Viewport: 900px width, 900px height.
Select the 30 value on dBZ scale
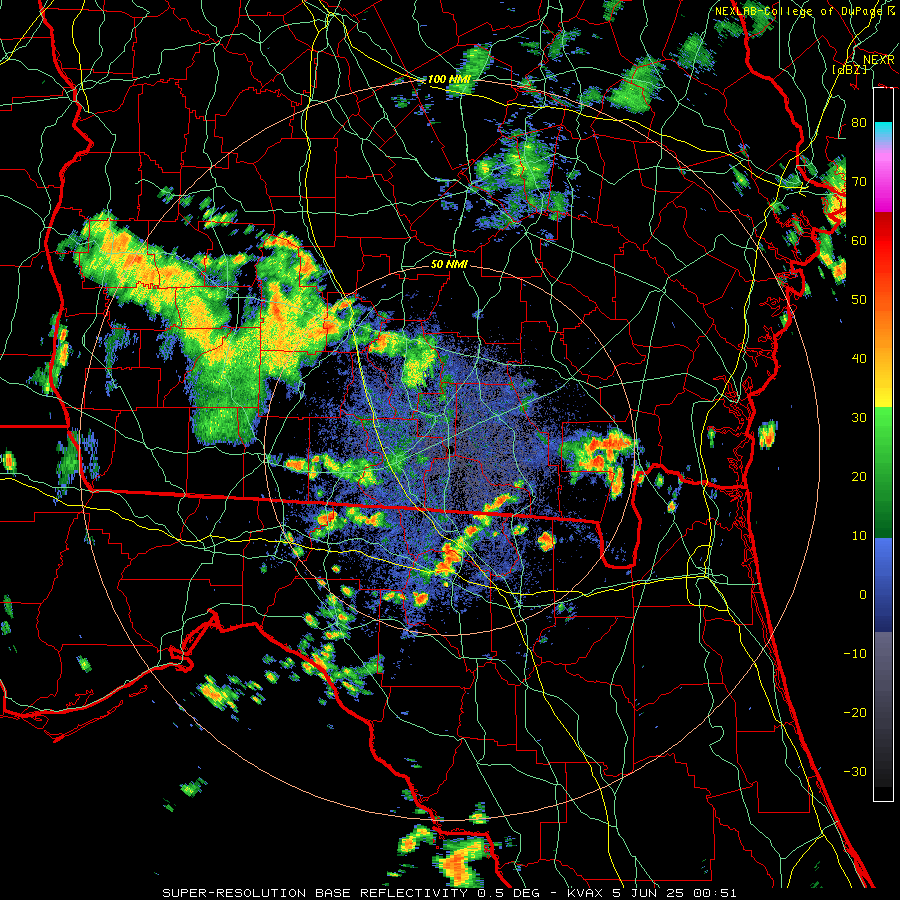coord(859,417)
